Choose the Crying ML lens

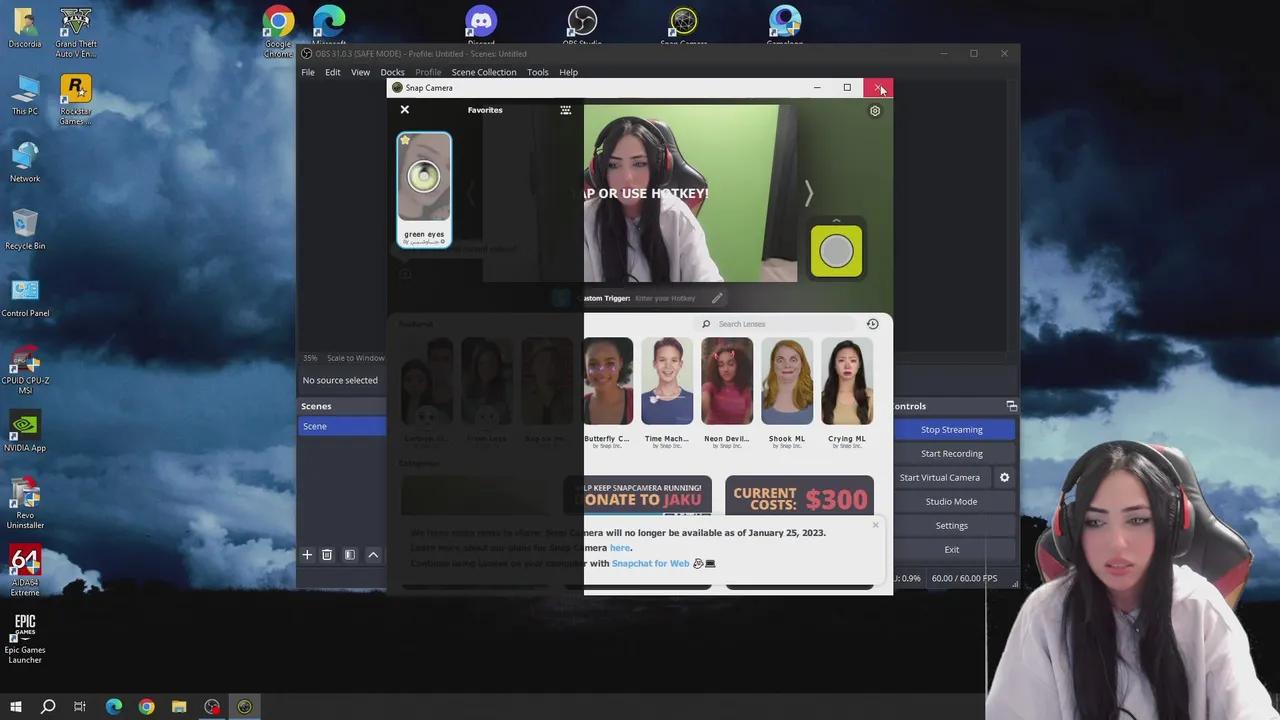click(x=847, y=392)
